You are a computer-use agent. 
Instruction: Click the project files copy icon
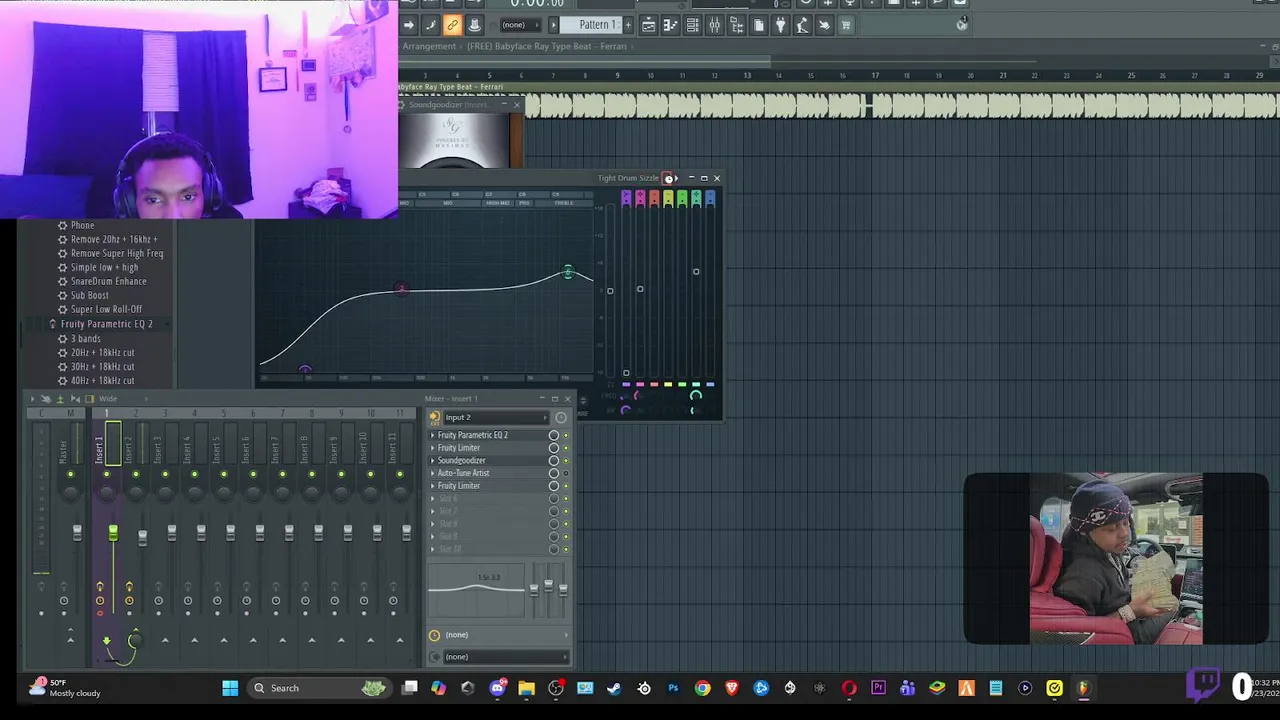pyautogui.click(x=758, y=25)
